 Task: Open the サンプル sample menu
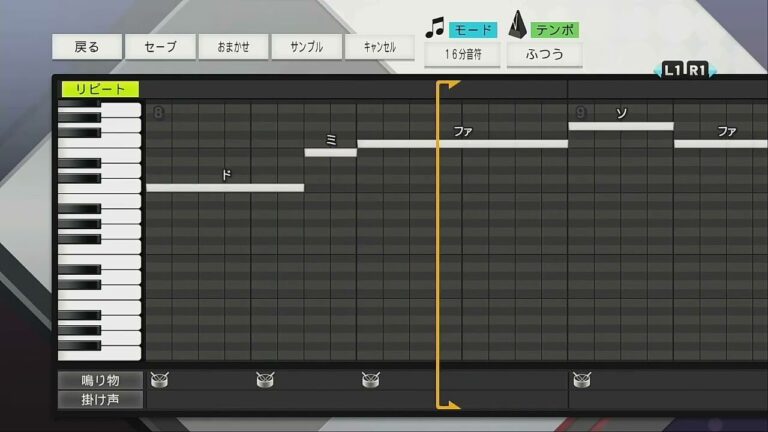coord(306,47)
